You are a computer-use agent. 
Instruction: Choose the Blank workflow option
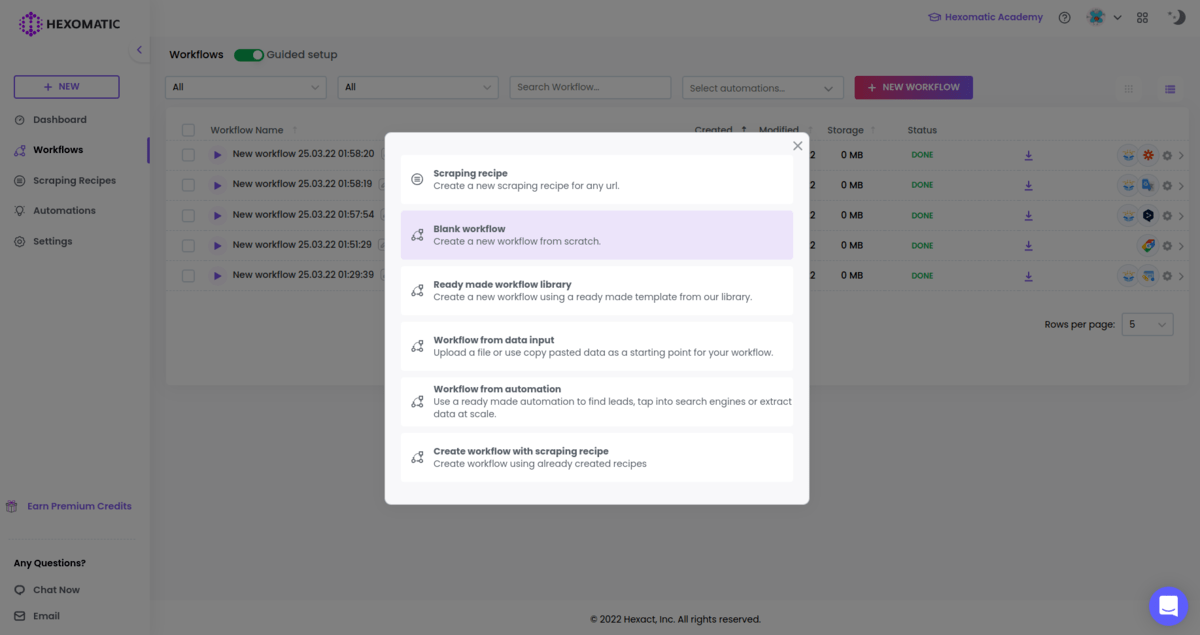coord(597,234)
